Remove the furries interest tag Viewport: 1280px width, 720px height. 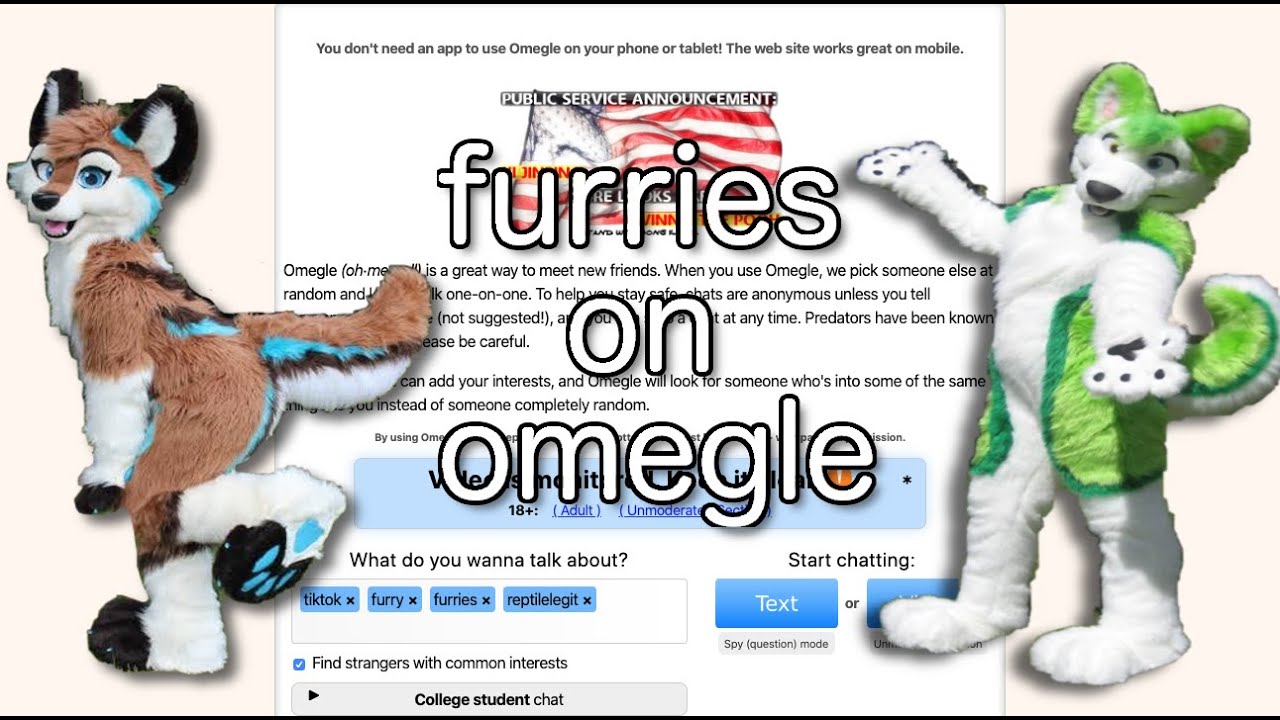point(486,601)
